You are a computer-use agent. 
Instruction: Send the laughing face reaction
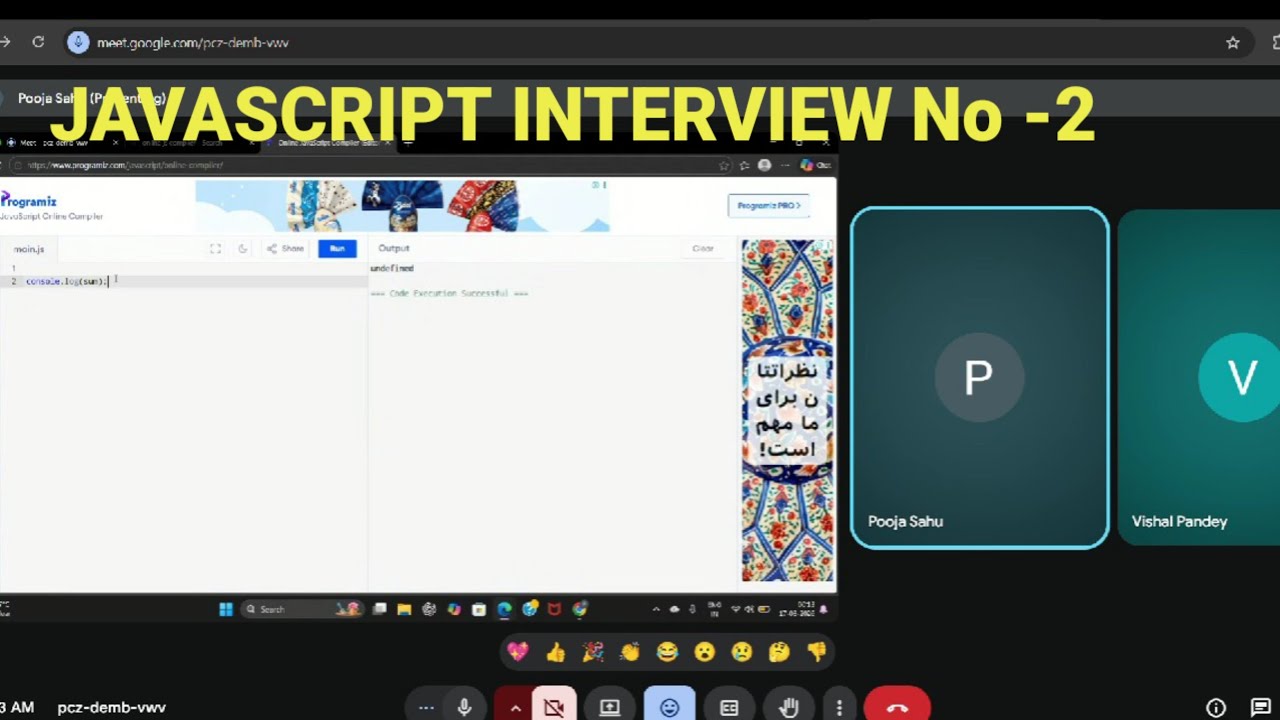pos(667,652)
